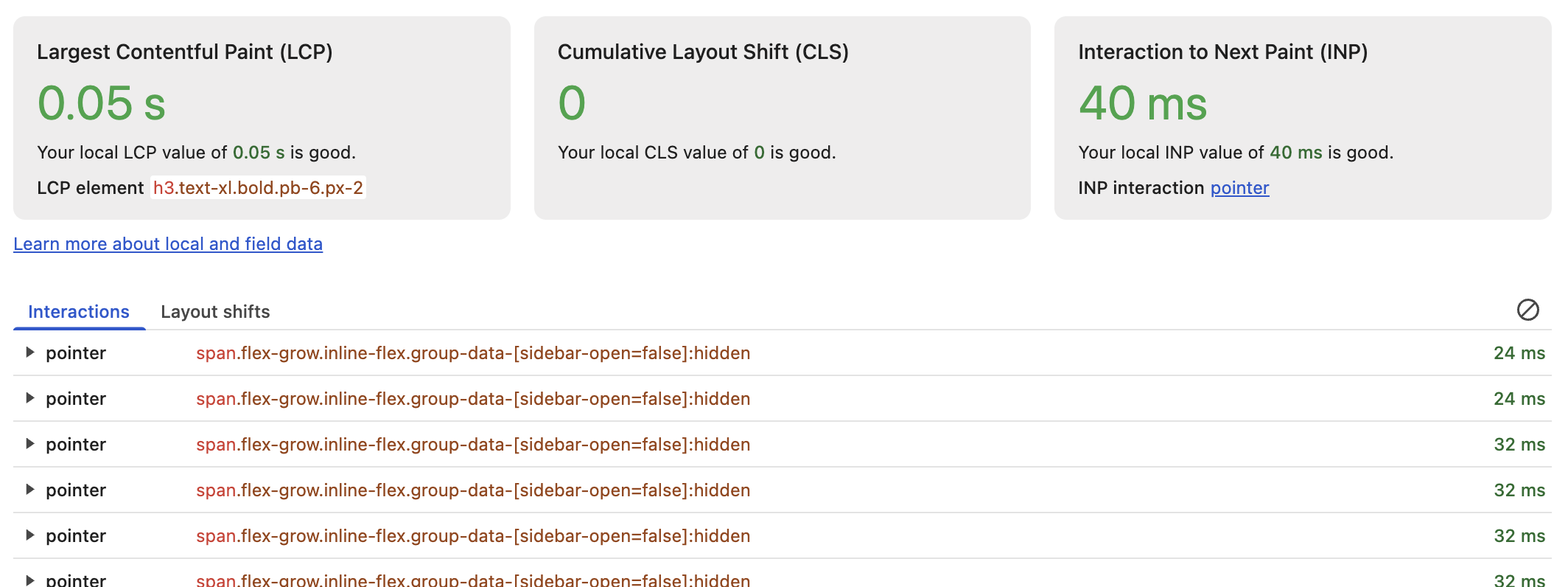Switch to the Layout shifts tab

click(x=215, y=312)
